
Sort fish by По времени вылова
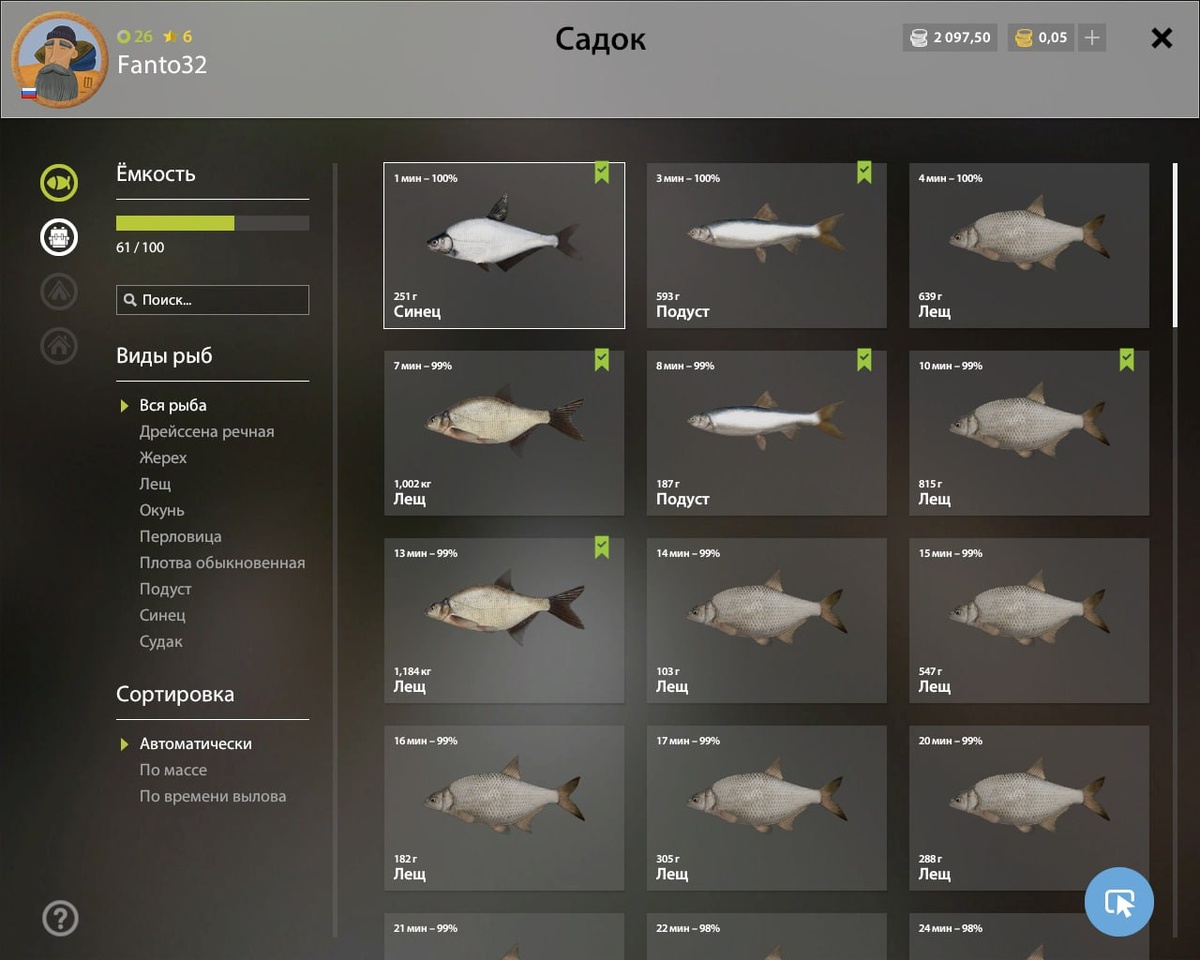coord(213,796)
